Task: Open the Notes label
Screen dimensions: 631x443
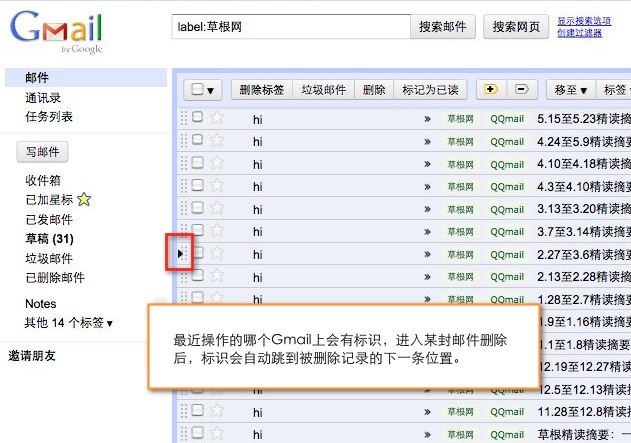Action: pos(41,304)
